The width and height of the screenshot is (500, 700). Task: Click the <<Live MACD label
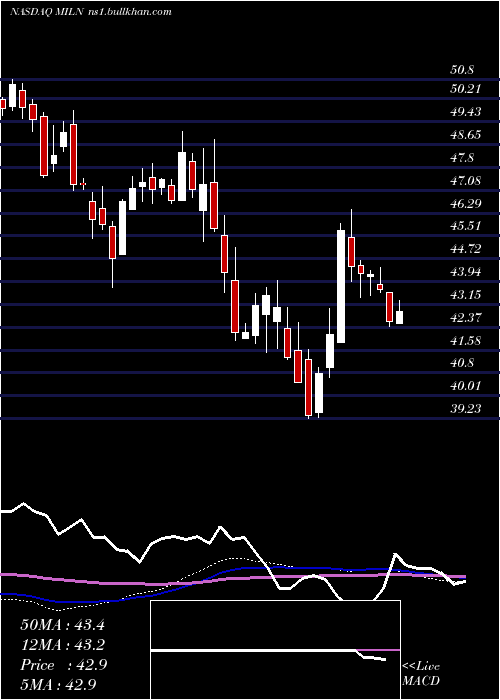point(421,674)
